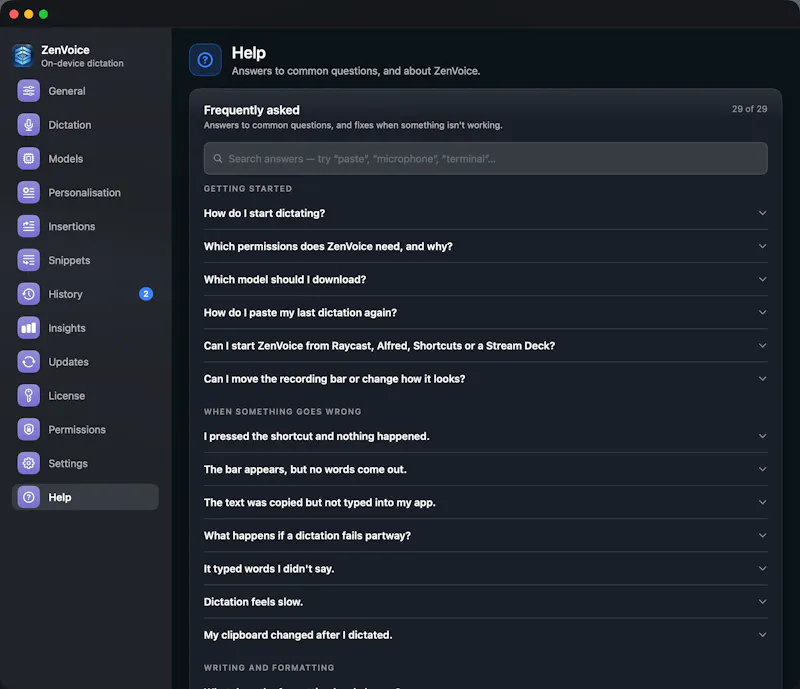
Task: Click the green maximize window button
Action: tap(43, 14)
